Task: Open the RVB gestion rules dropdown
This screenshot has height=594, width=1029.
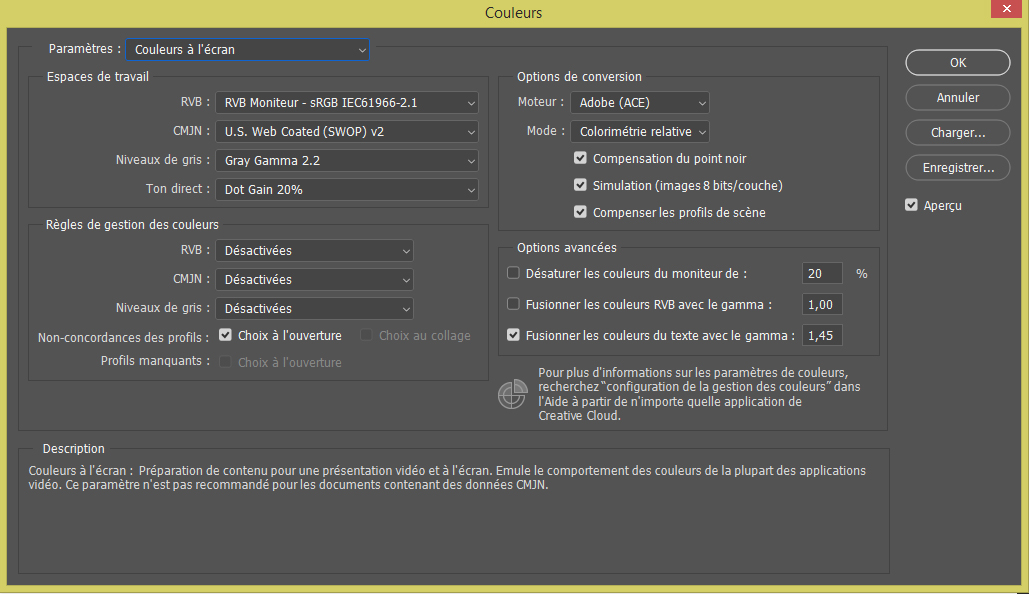Action: (x=313, y=250)
